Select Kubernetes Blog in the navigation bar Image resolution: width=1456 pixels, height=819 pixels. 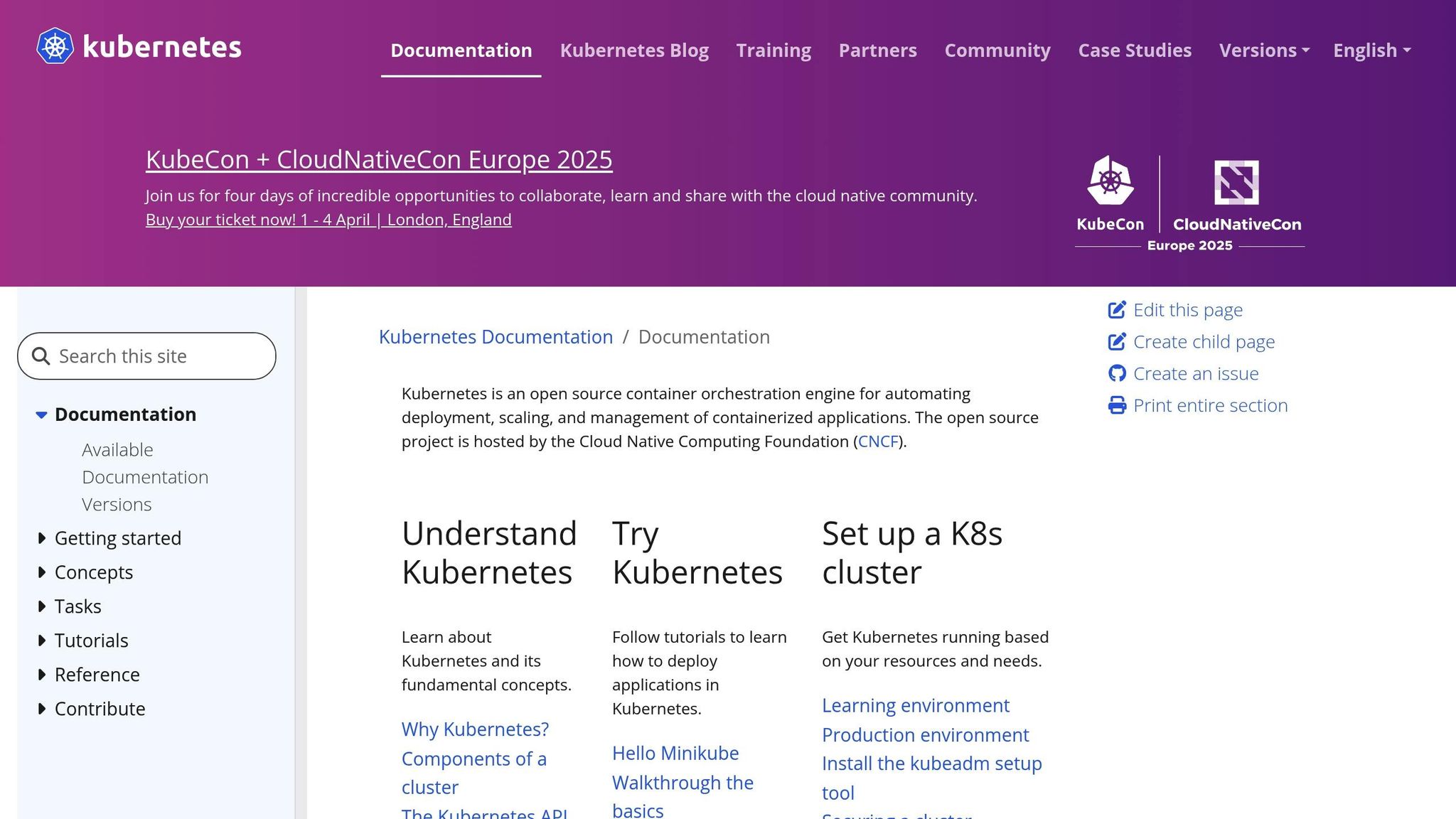pyautogui.click(x=634, y=50)
